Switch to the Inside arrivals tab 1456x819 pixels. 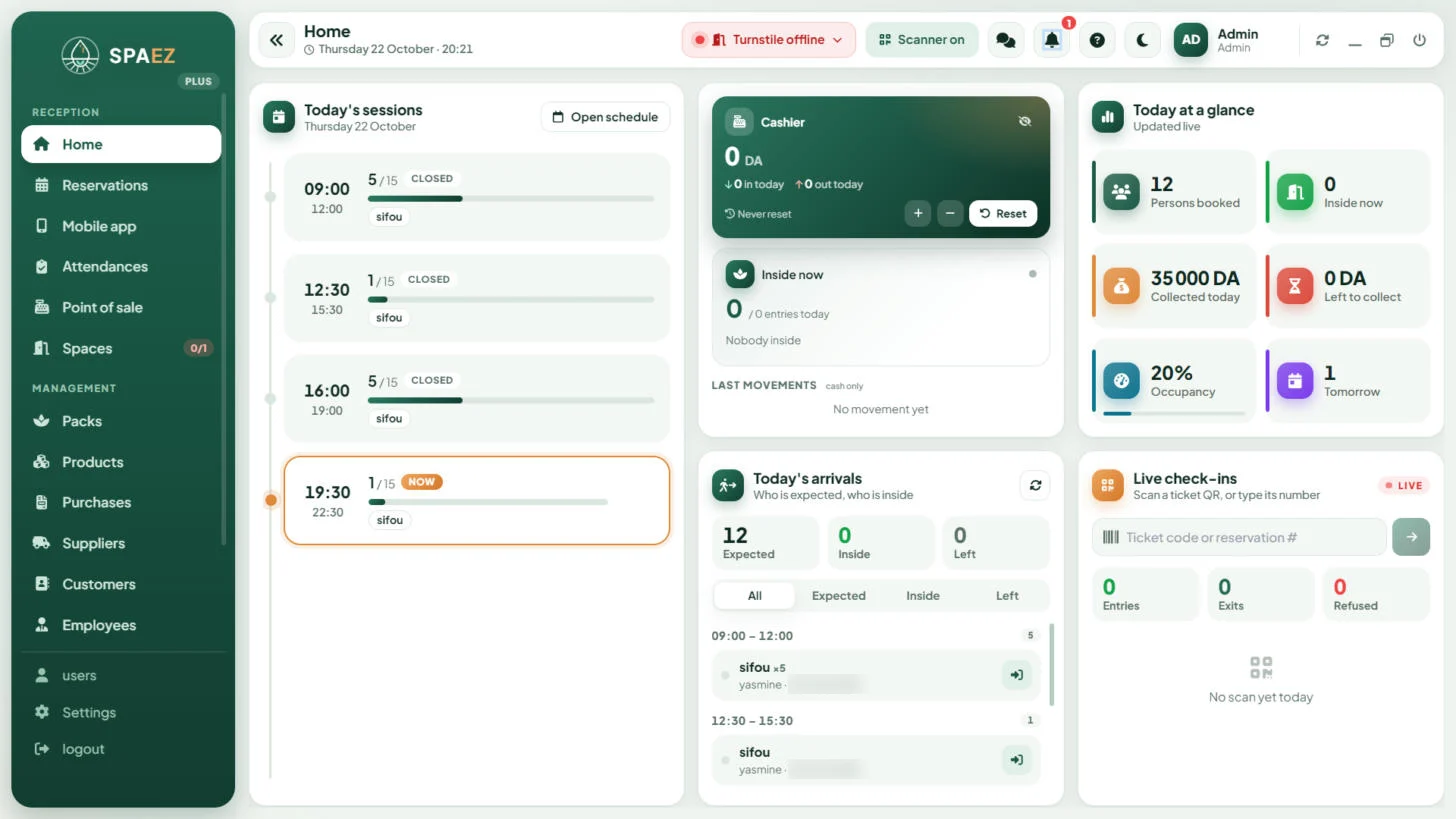tap(923, 596)
